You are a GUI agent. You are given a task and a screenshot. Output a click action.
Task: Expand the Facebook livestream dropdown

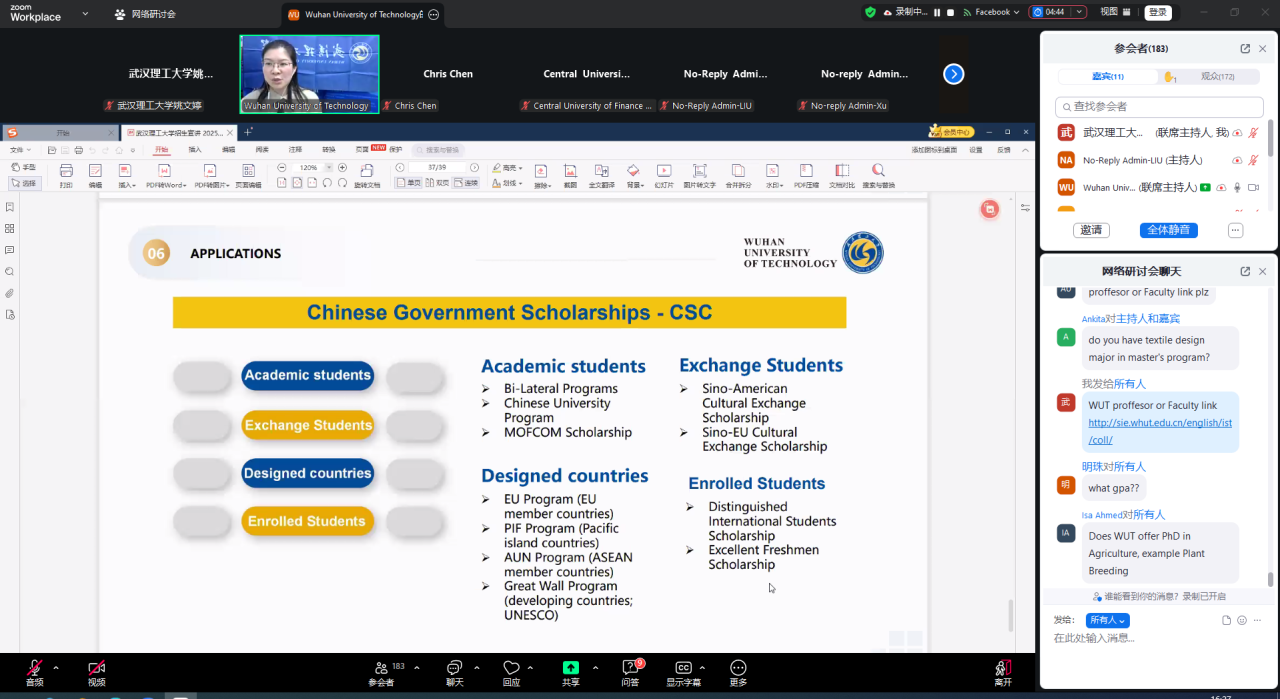[1016, 12]
